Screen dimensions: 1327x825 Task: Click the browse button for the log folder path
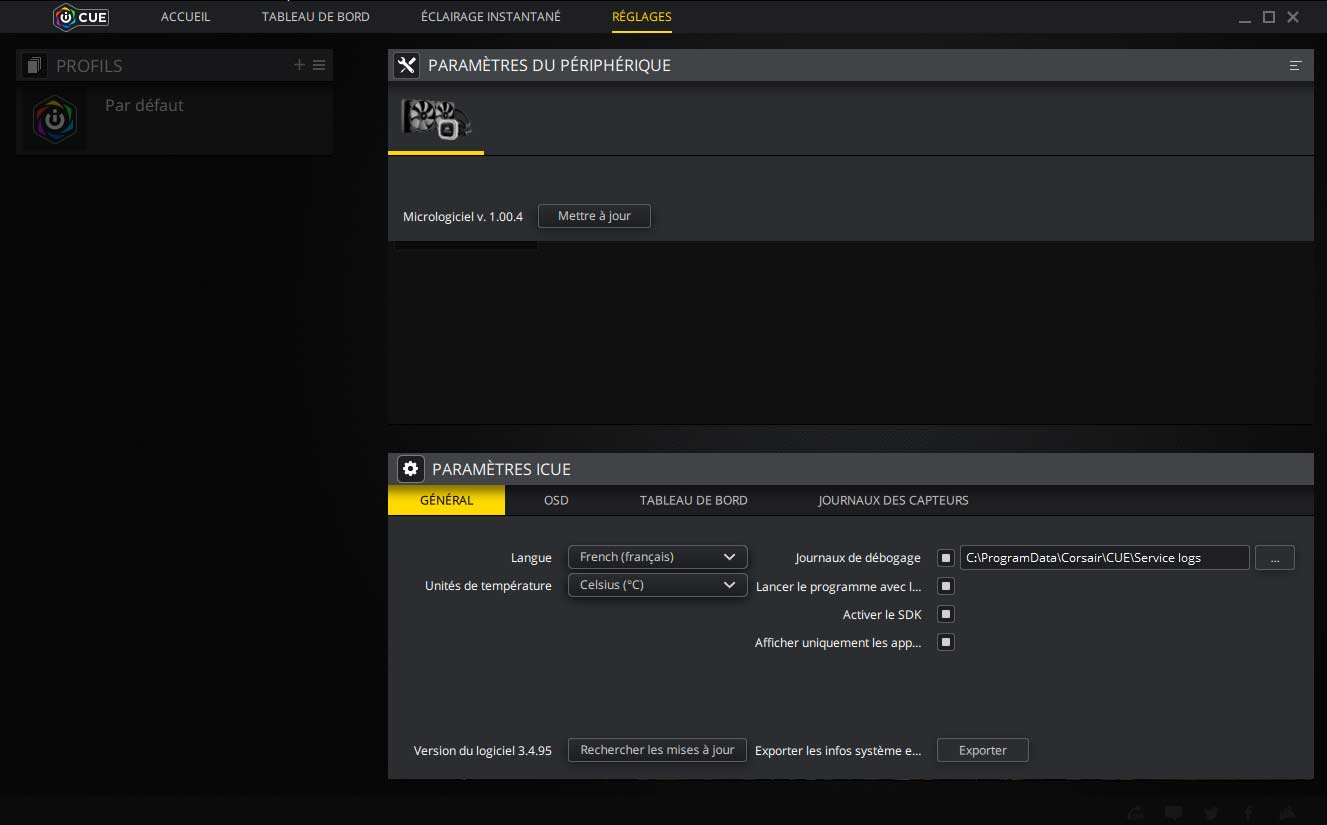click(x=1275, y=558)
